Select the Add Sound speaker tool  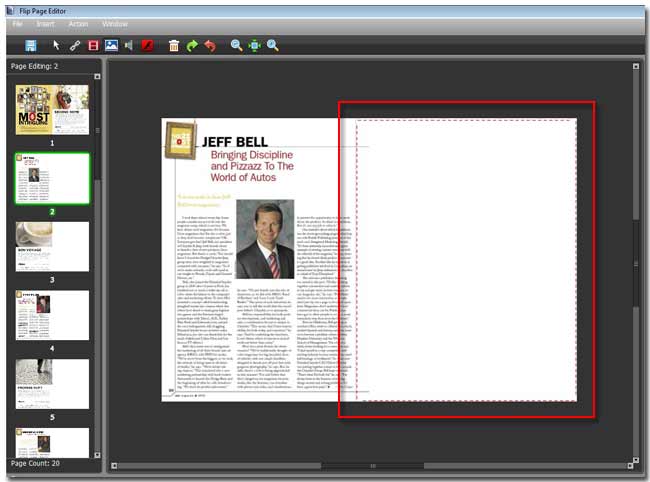(129, 45)
